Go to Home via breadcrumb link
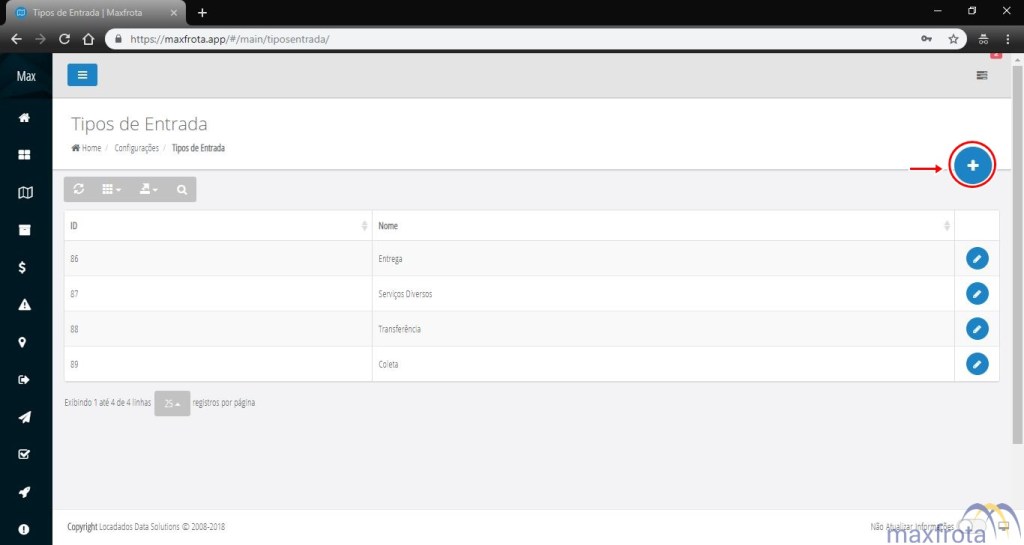Viewport: 1024px width, 545px height. (86, 148)
